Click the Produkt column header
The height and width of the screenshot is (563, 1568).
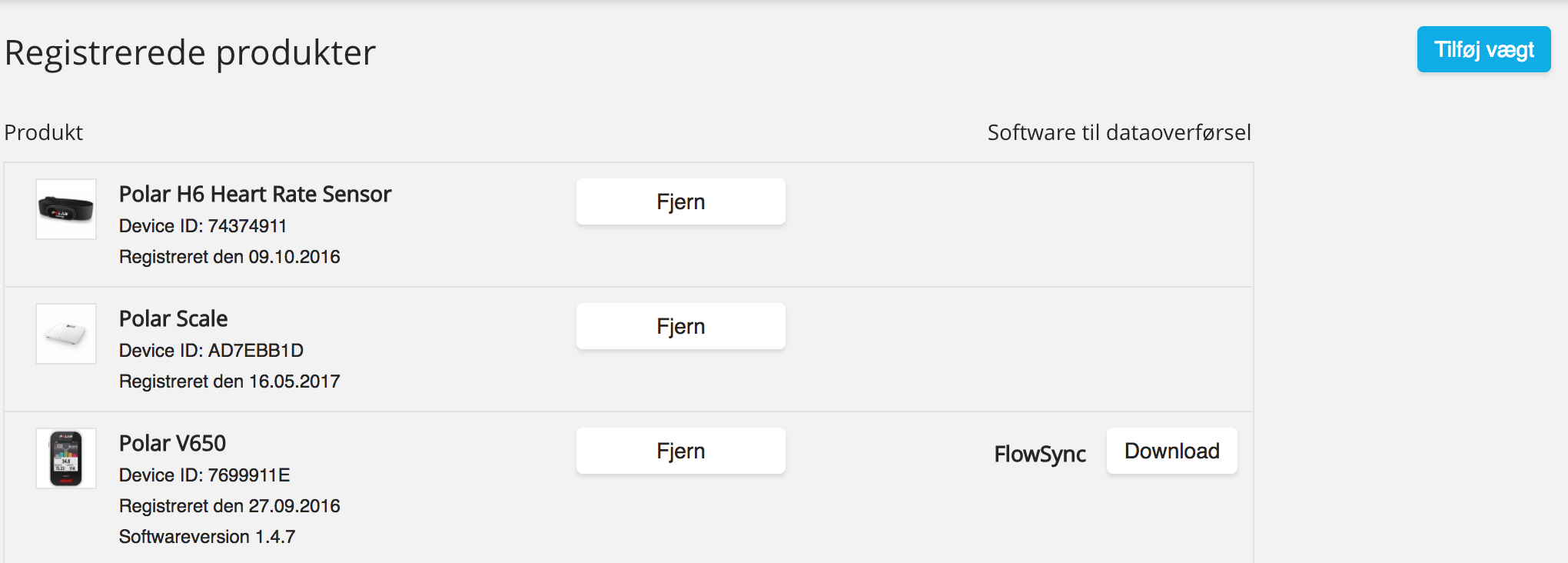click(44, 132)
